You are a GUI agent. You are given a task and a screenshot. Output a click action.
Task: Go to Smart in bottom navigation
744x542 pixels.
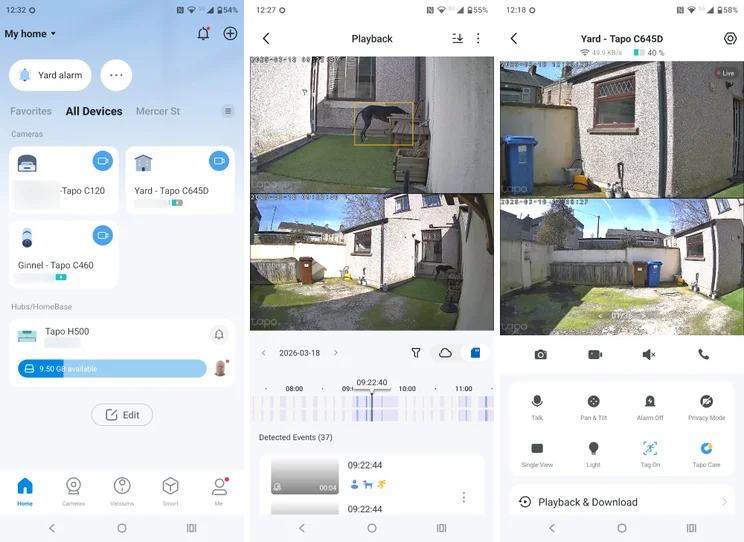(x=170, y=491)
